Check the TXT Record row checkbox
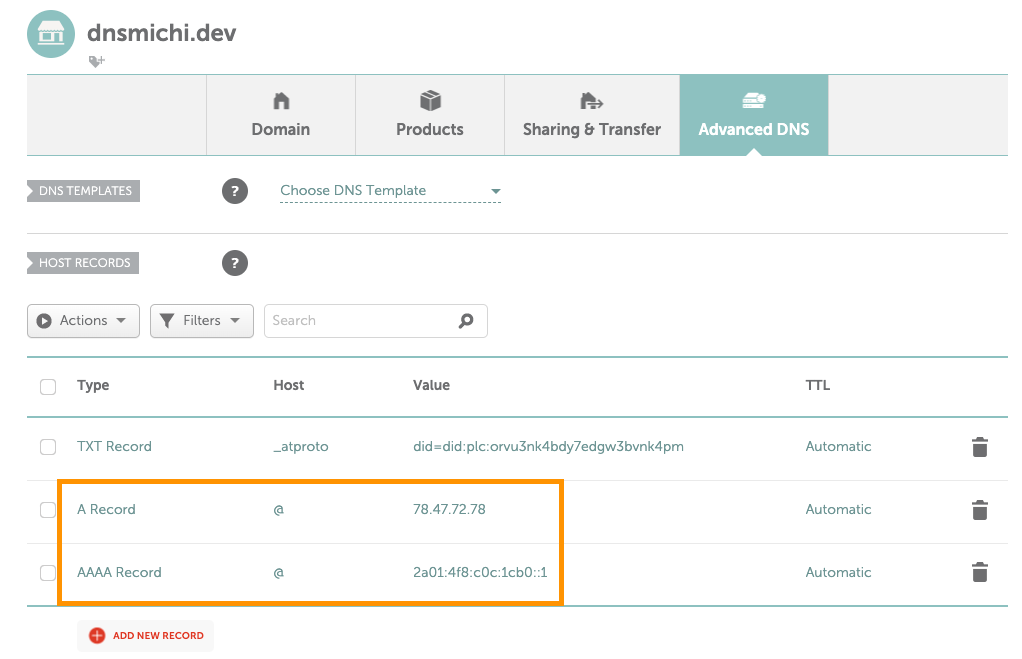This screenshot has height=659, width=1022. pos(48,447)
